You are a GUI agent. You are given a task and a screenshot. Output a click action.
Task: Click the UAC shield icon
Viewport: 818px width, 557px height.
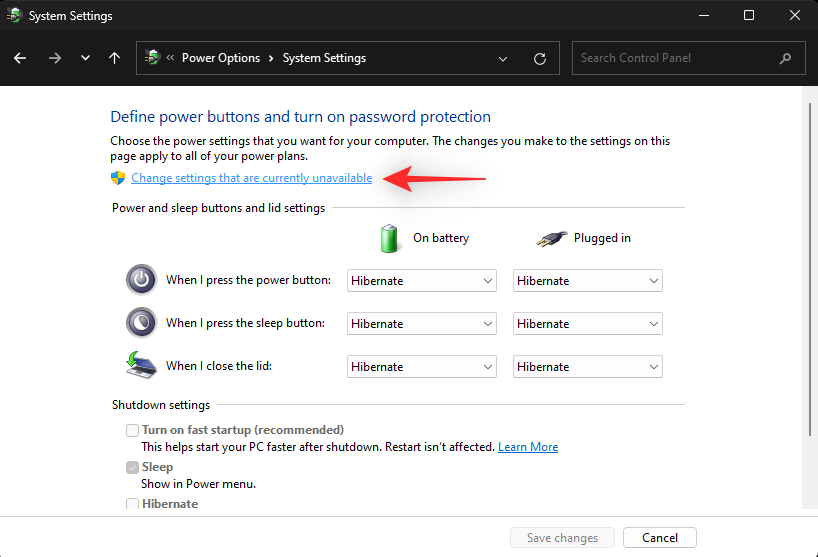click(x=118, y=178)
